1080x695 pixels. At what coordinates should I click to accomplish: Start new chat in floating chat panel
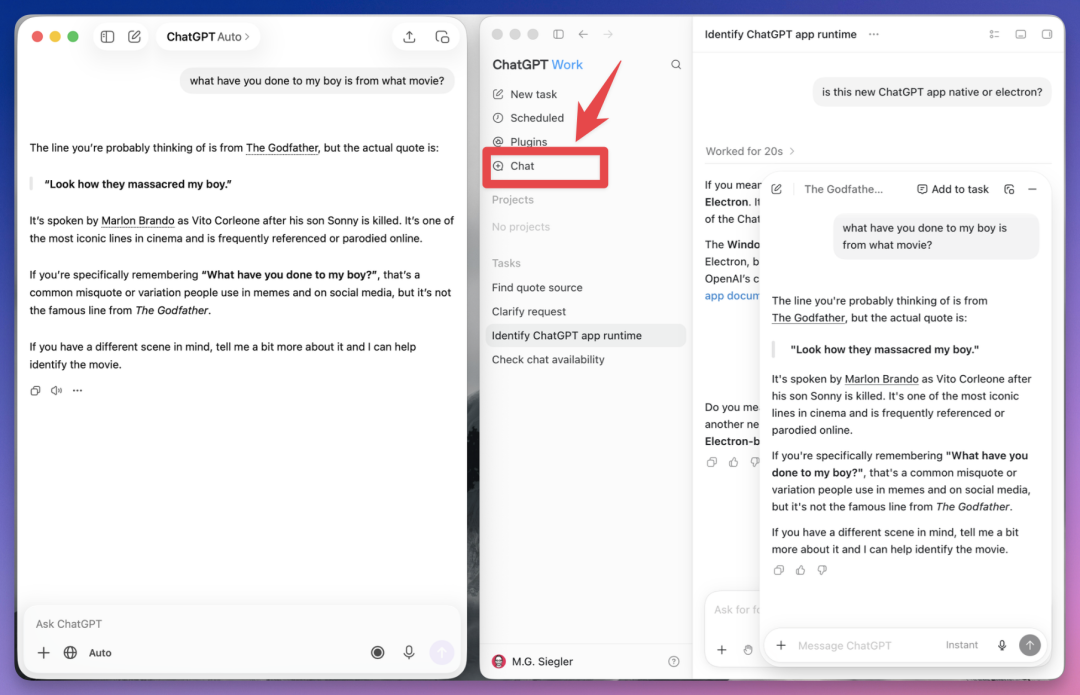[x=776, y=189]
